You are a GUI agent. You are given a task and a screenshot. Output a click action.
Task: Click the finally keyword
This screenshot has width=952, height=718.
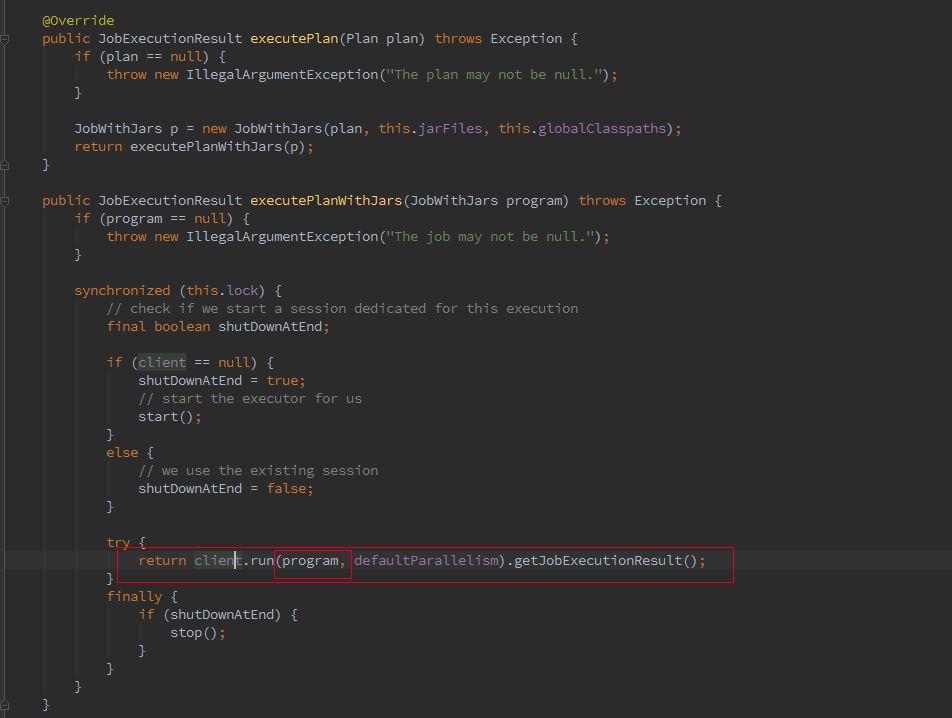(x=134, y=597)
